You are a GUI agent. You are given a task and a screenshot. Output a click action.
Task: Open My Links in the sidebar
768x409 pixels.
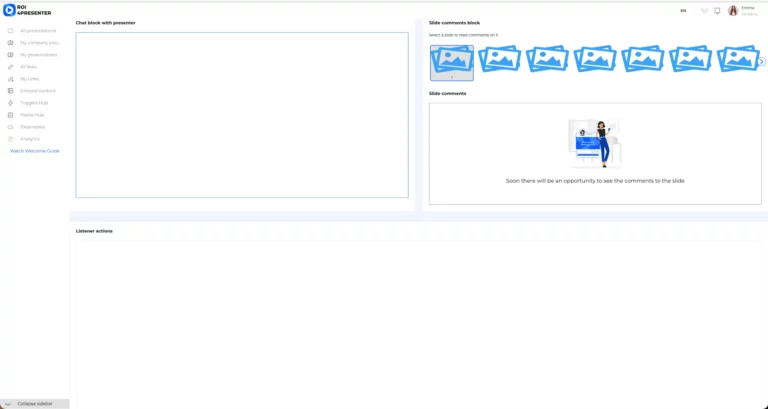[x=29, y=79]
